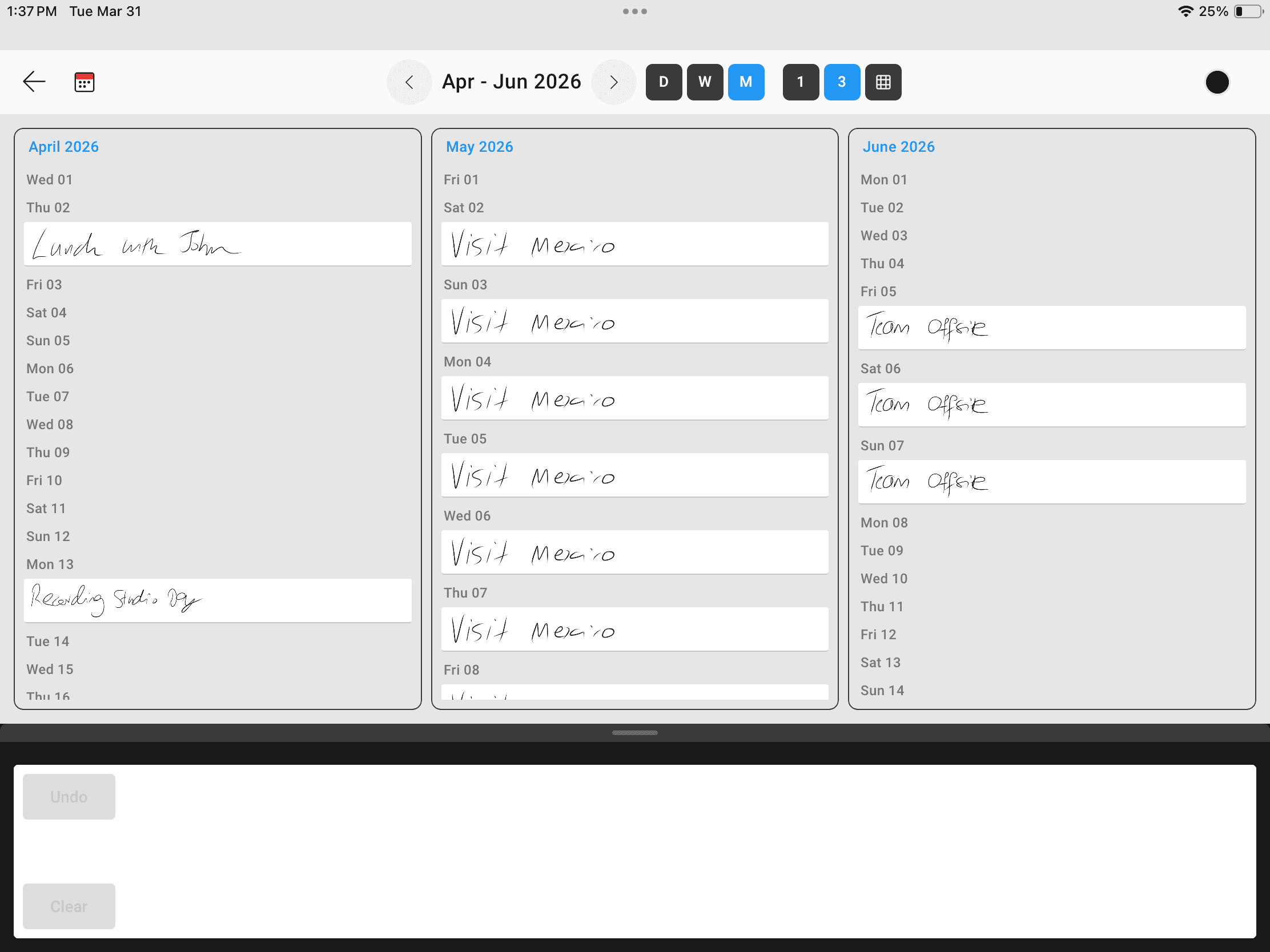Tap the handwriting panel drag handle
Viewport: 1270px width, 952px height.
pyautogui.click(x=634, y=733)
